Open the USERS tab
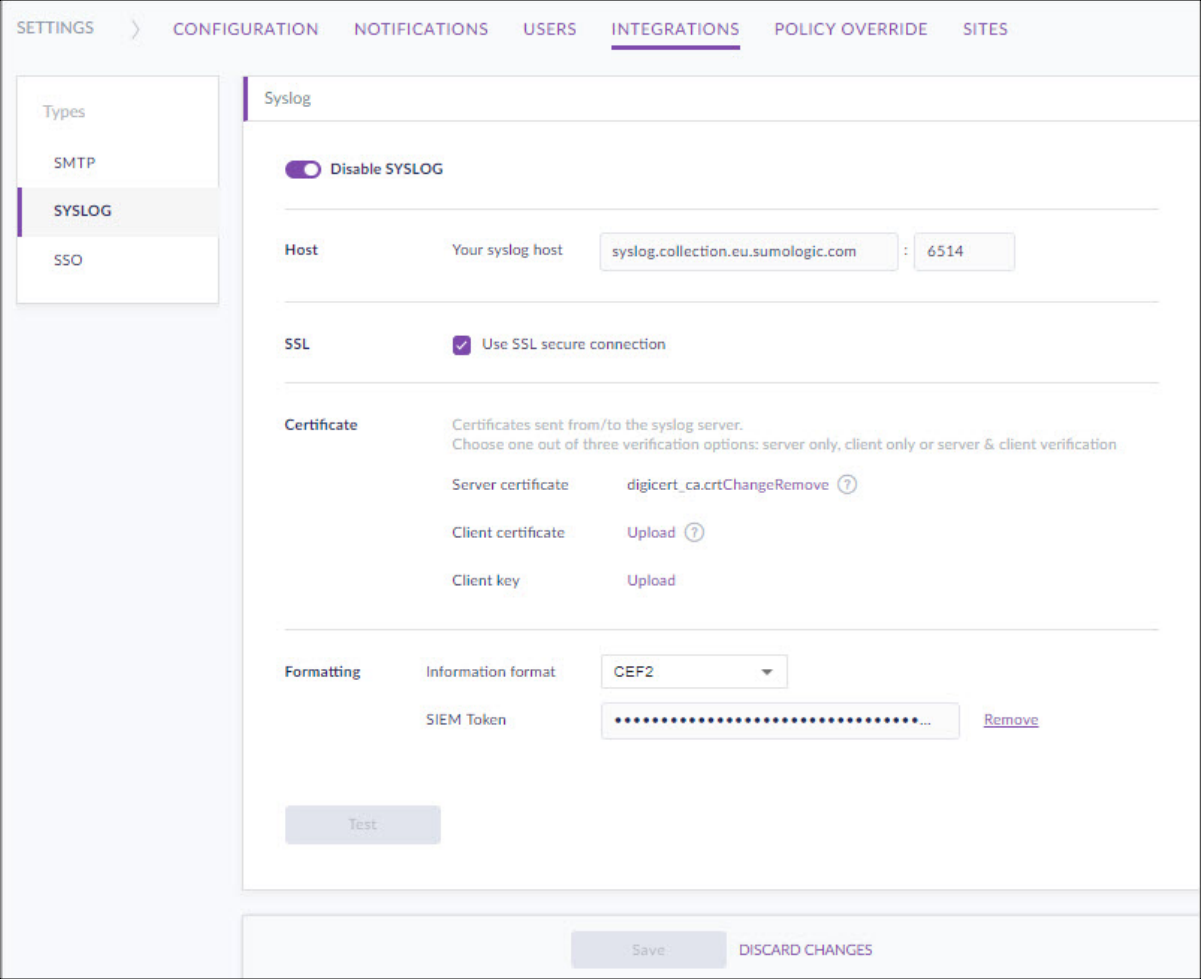1201x979 pixels. 549,29
